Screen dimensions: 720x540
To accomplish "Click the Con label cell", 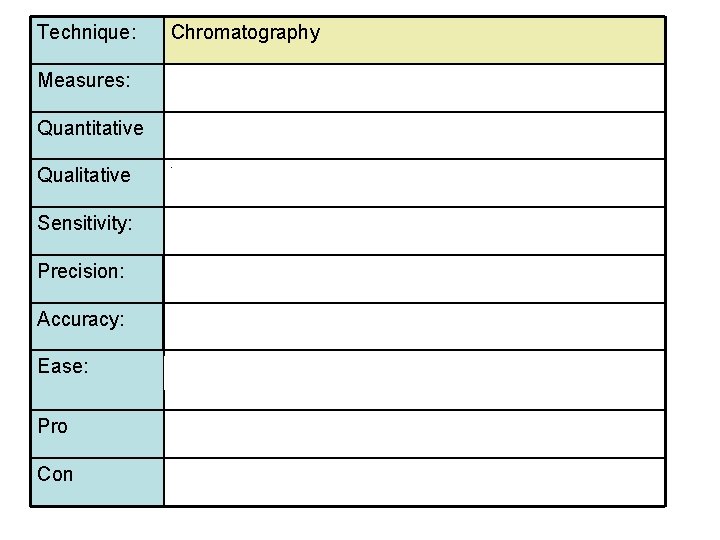I will (x=97, y=482).
